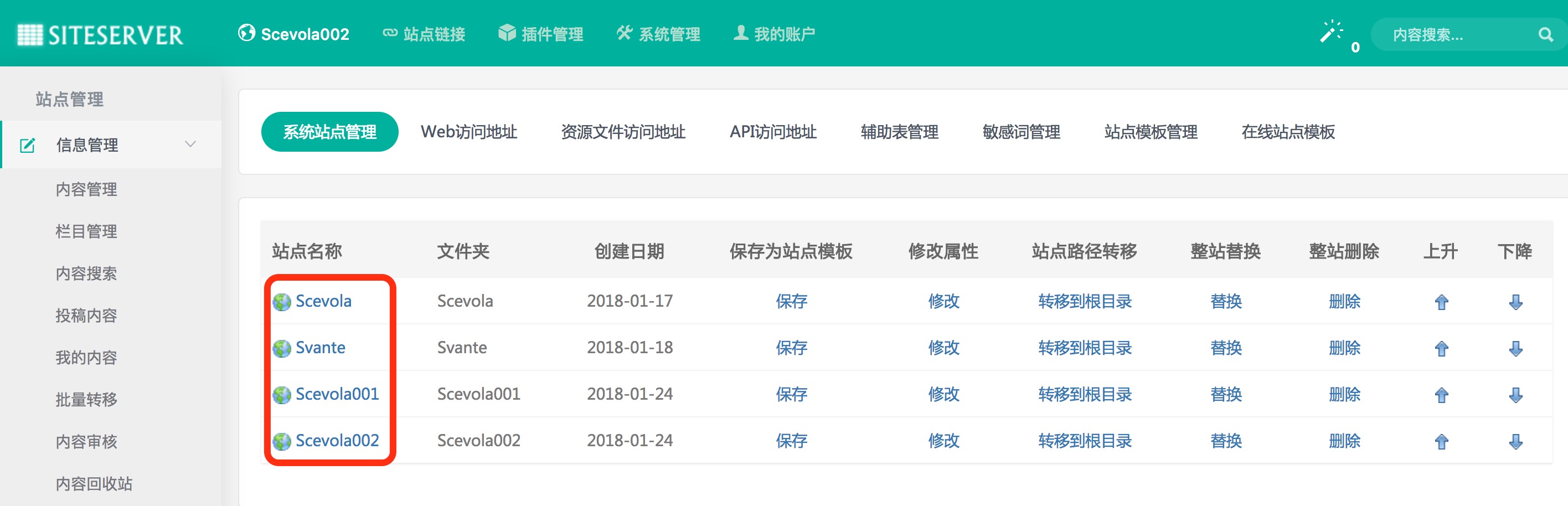Click globe icon beside Svante
This screenshot has height=506, width=1568.
pos(282,348)
